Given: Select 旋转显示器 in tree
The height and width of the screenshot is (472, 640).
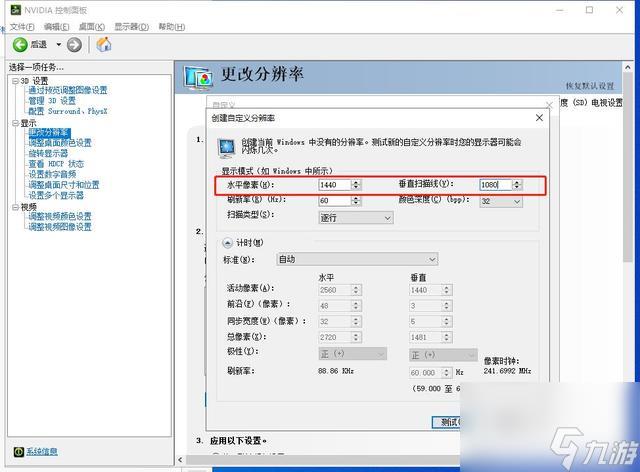Looking at the screenshot, I should pos(48,154).
